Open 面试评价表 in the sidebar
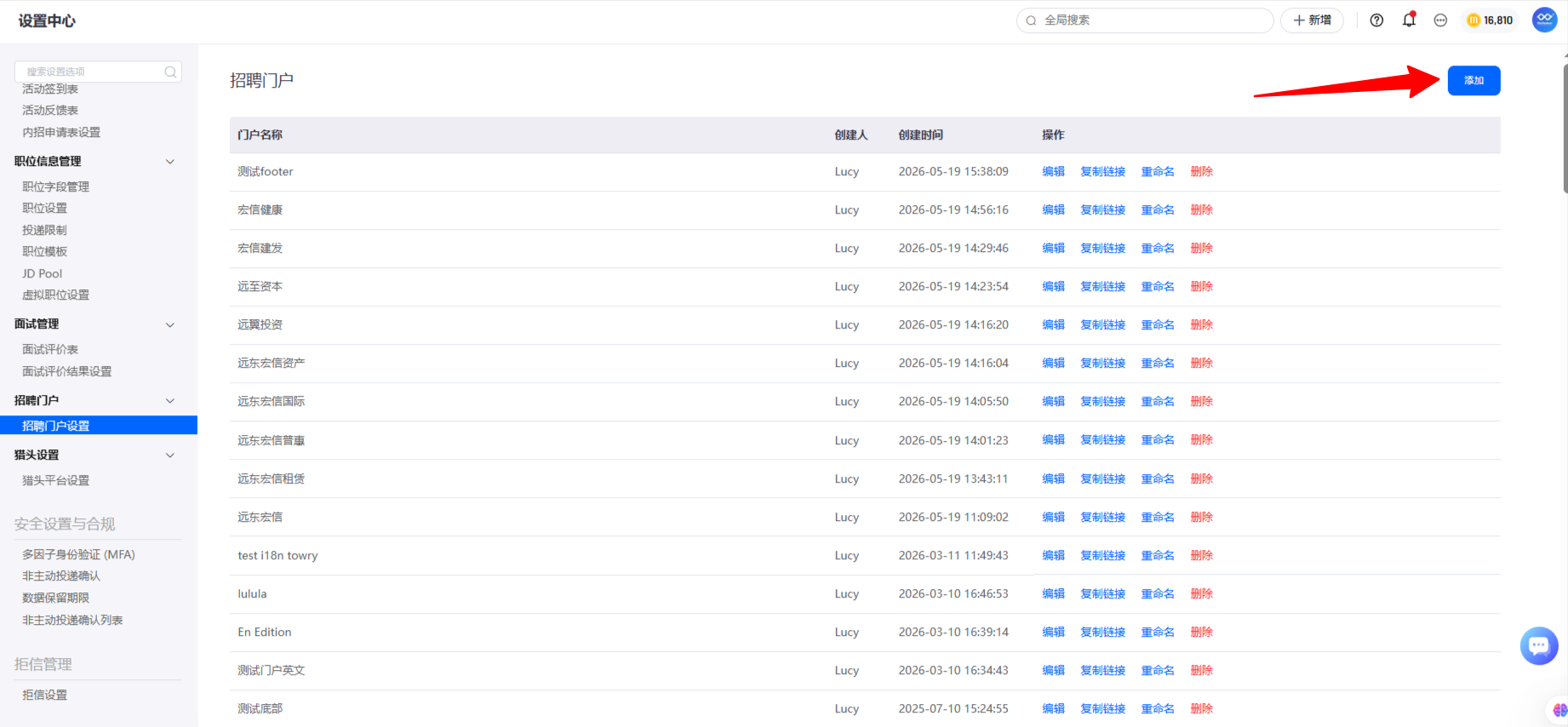This screenshot has width=1568, height=727. 50,350
